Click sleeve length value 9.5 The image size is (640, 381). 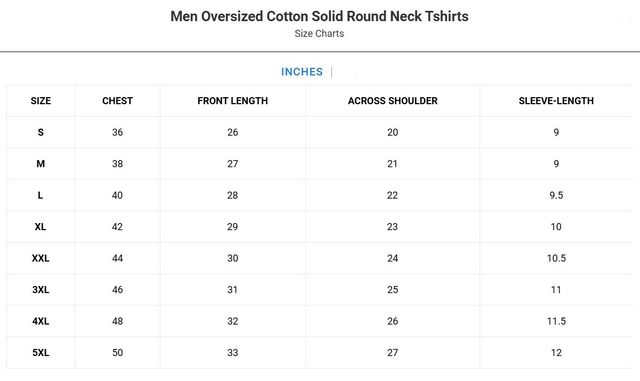(556, 195)
